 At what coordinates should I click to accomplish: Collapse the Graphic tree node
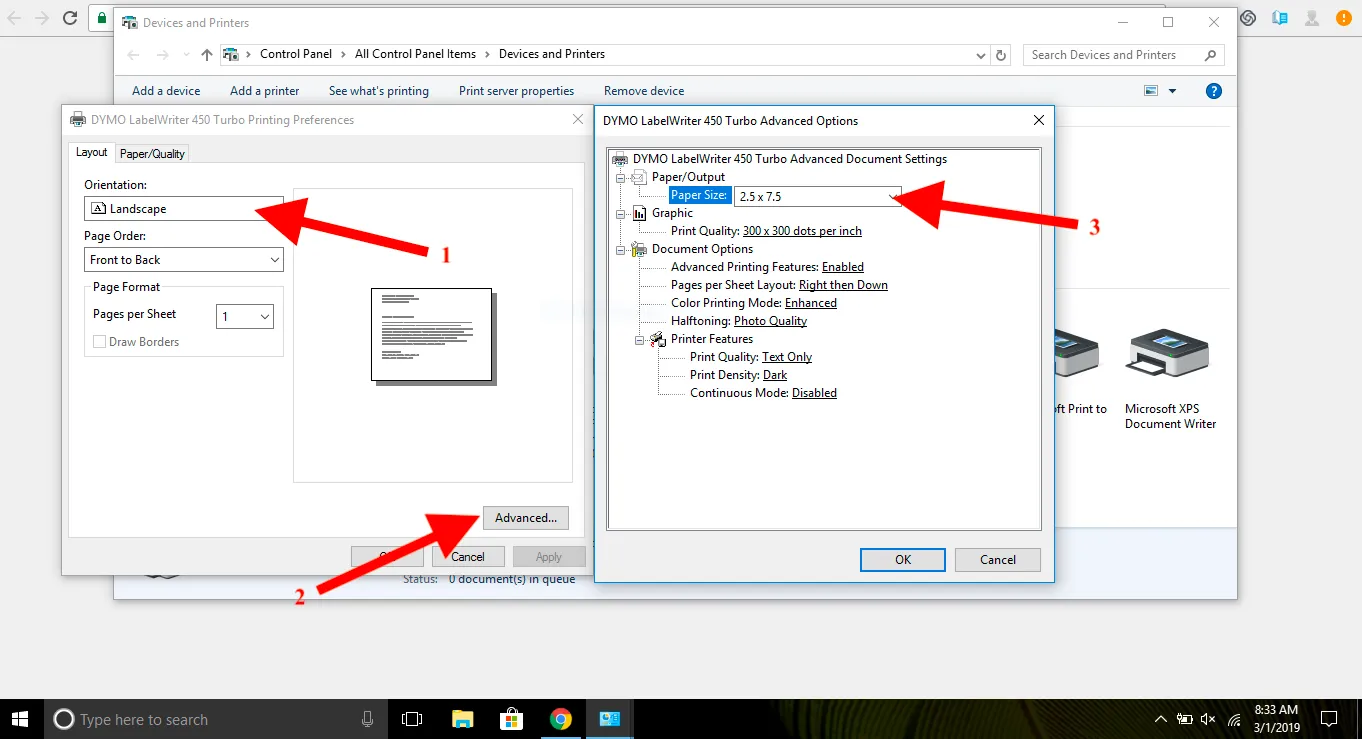[x=621, y=213]
